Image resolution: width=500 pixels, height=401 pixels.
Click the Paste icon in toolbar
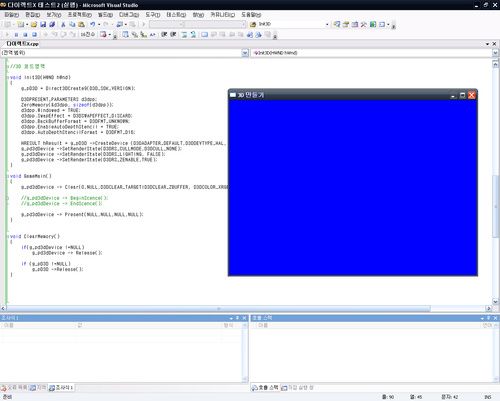click(81, 24)
